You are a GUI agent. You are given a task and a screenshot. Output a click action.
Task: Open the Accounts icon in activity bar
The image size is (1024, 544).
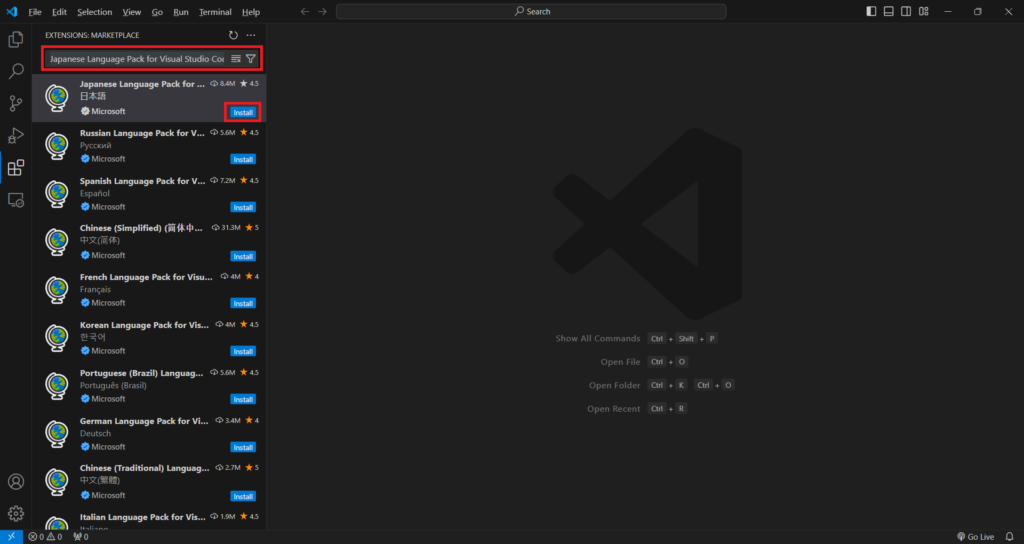click(16, 482)
